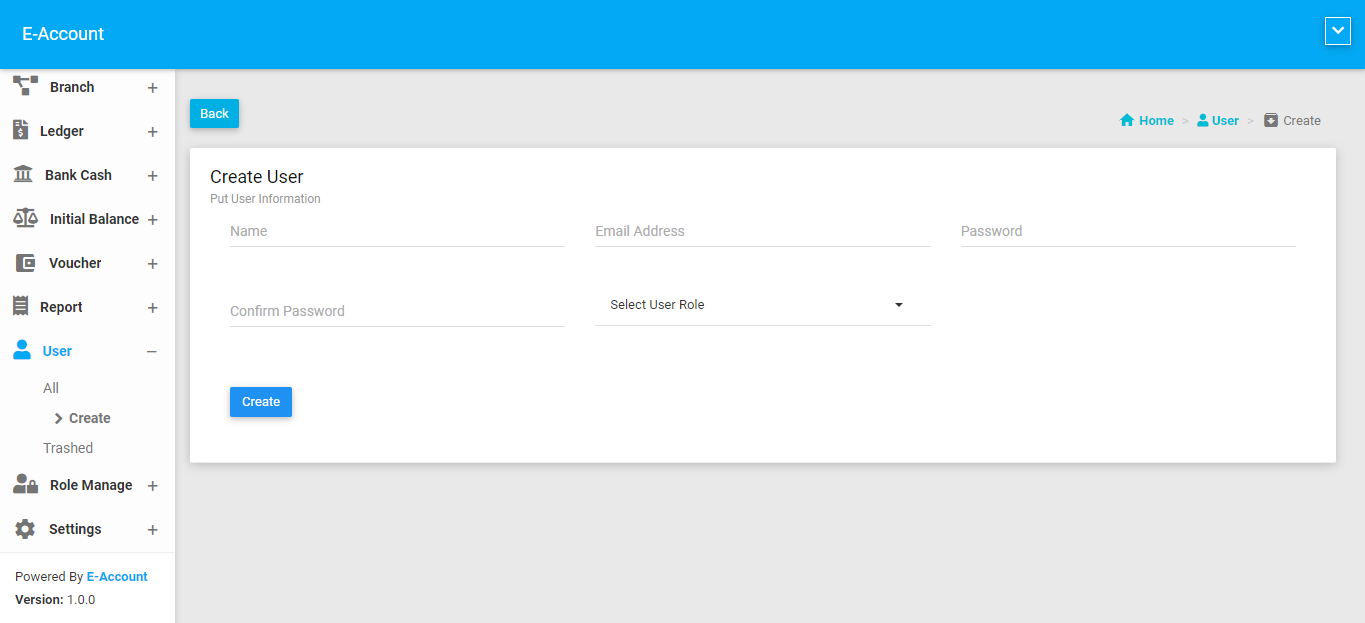
Task: Expand the Voucher menu plus sign
Action: 152,264
